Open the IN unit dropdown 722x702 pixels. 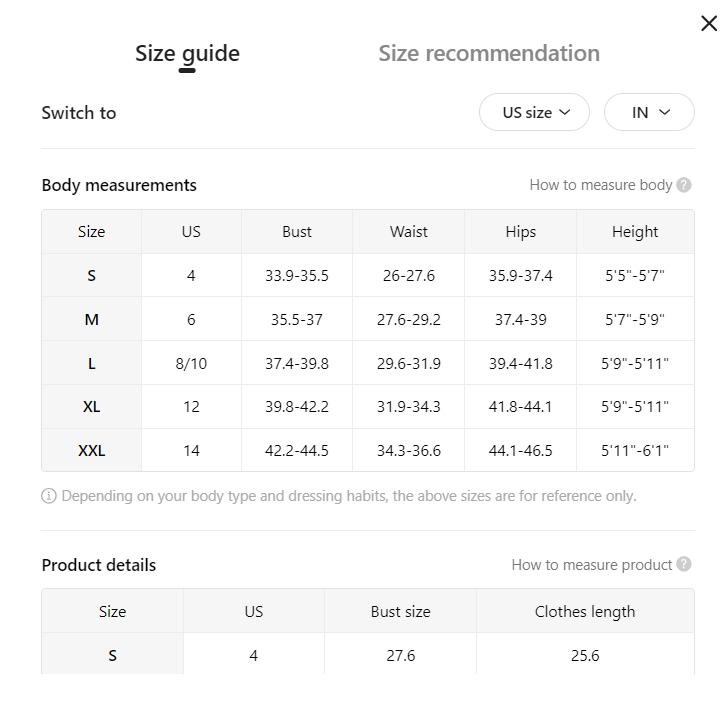coord(649,112)
